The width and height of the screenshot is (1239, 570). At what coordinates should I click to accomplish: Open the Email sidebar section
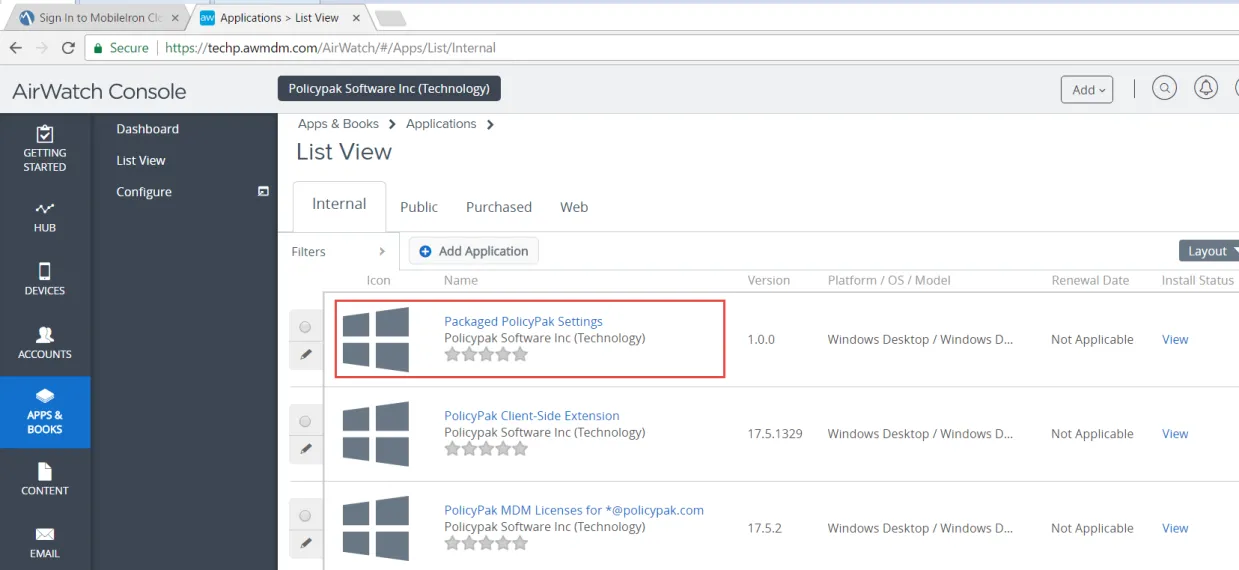(x=45, y=542)
